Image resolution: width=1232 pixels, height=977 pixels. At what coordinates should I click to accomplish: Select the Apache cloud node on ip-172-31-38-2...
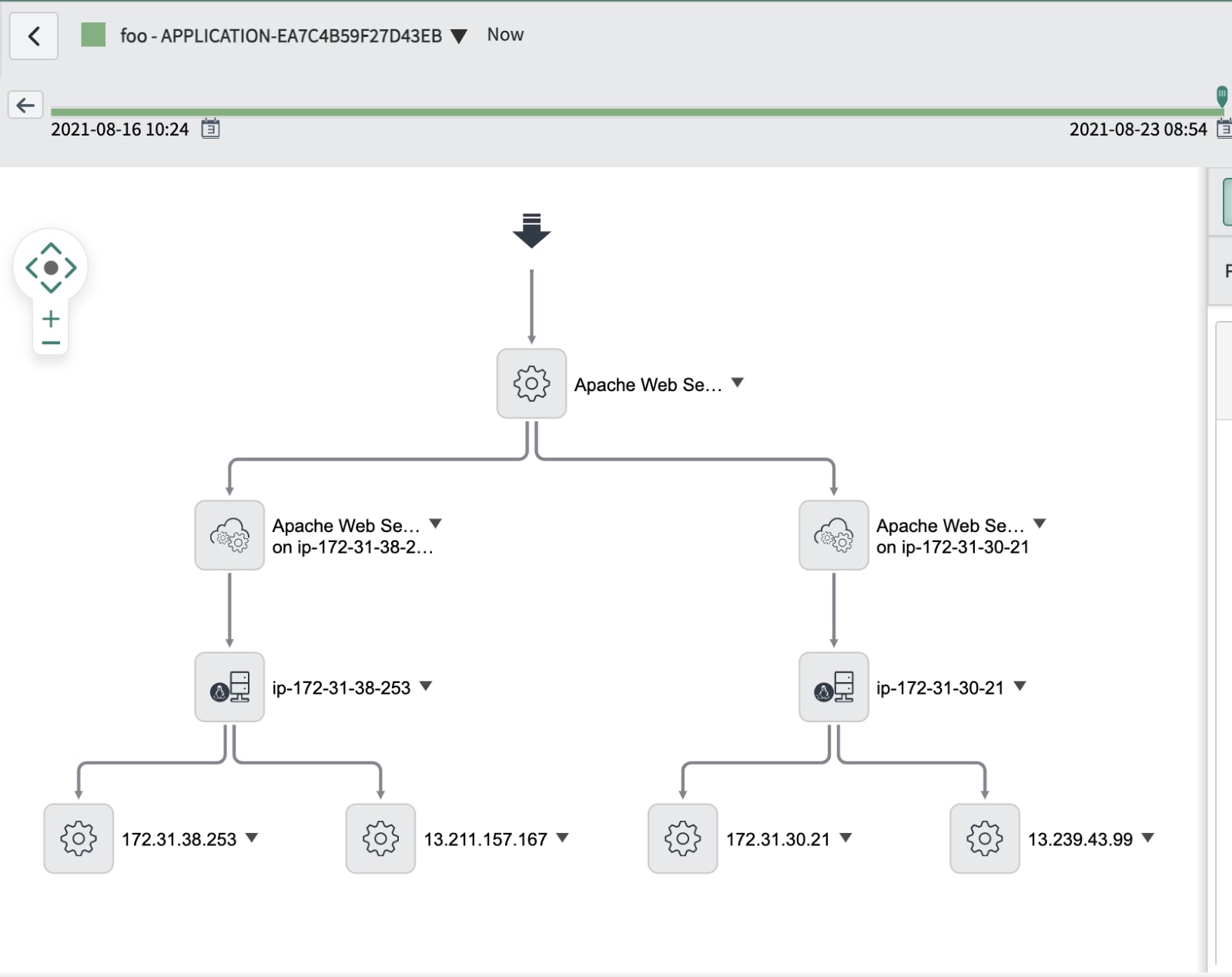coord(229,535)
